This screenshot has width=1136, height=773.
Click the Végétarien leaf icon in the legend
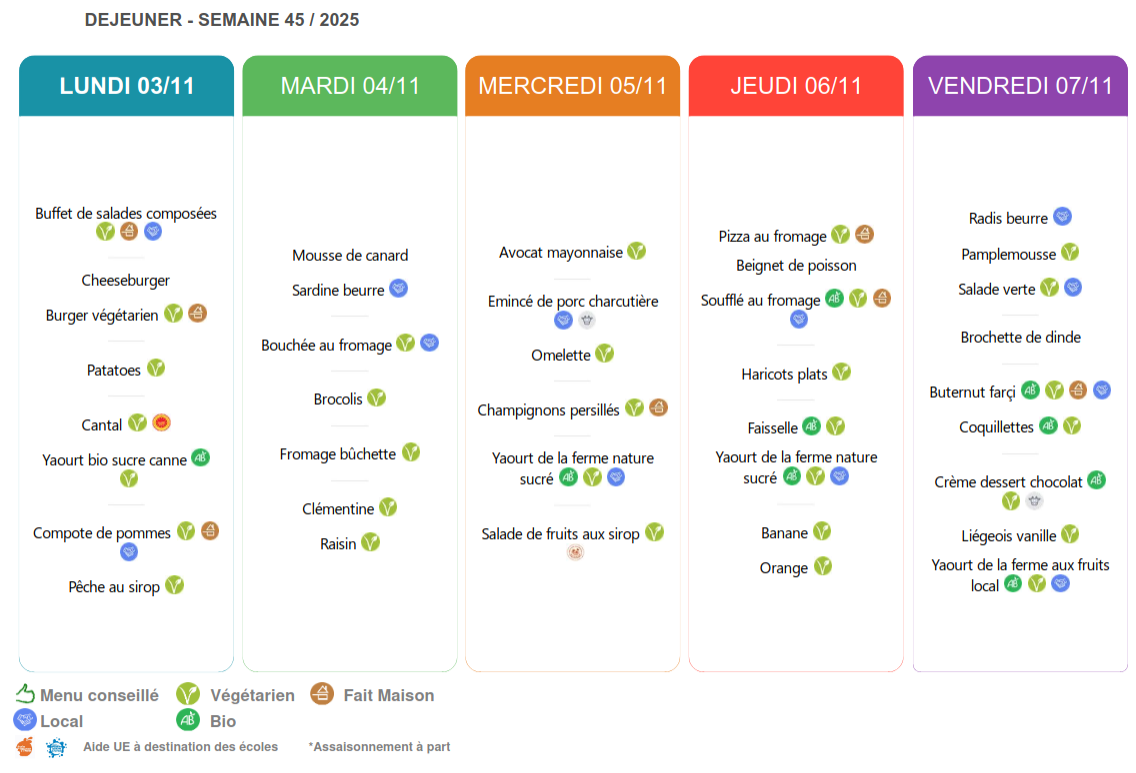tap(187, 694)
